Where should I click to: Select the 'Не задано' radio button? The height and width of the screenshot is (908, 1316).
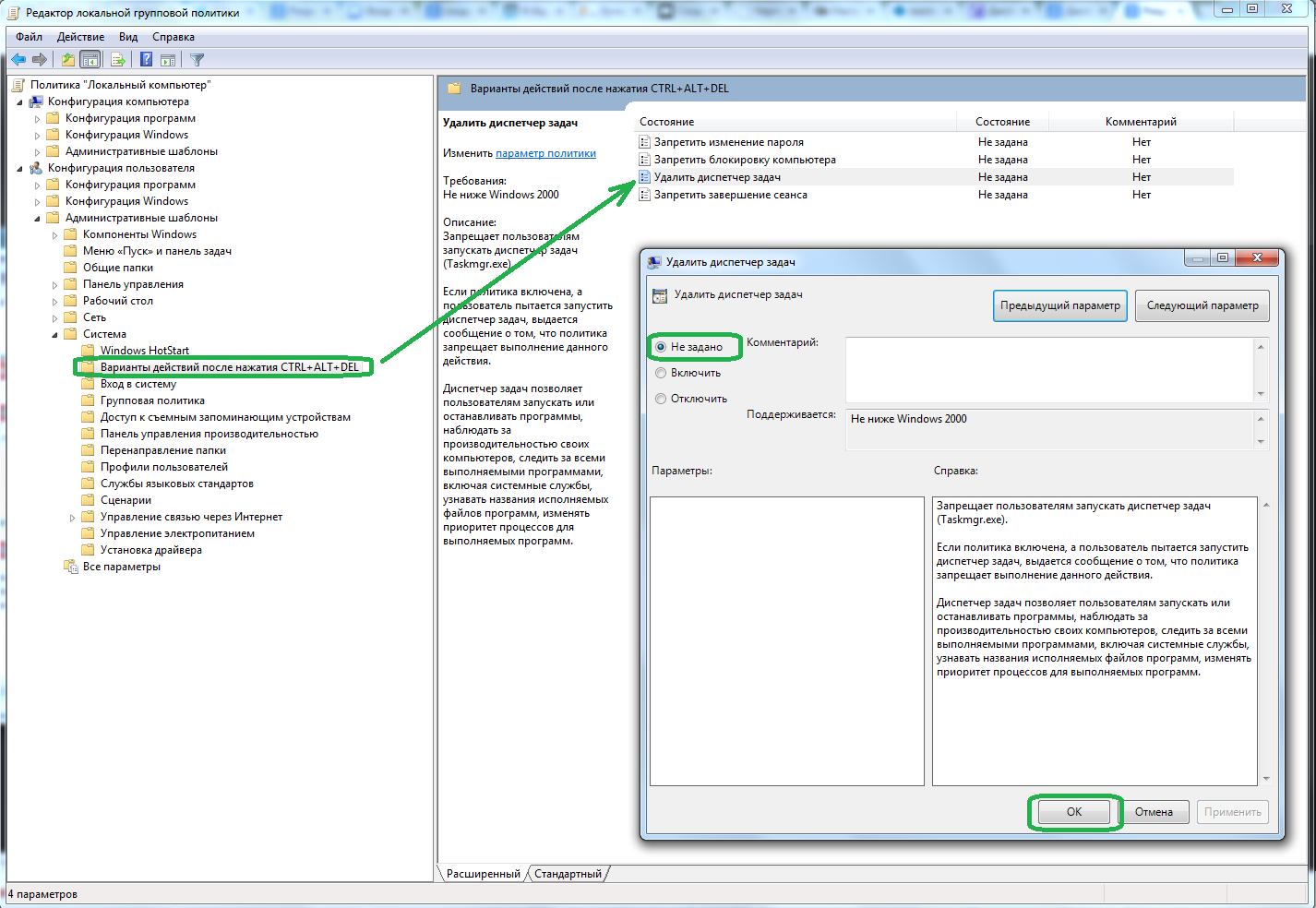coord(661,347)
